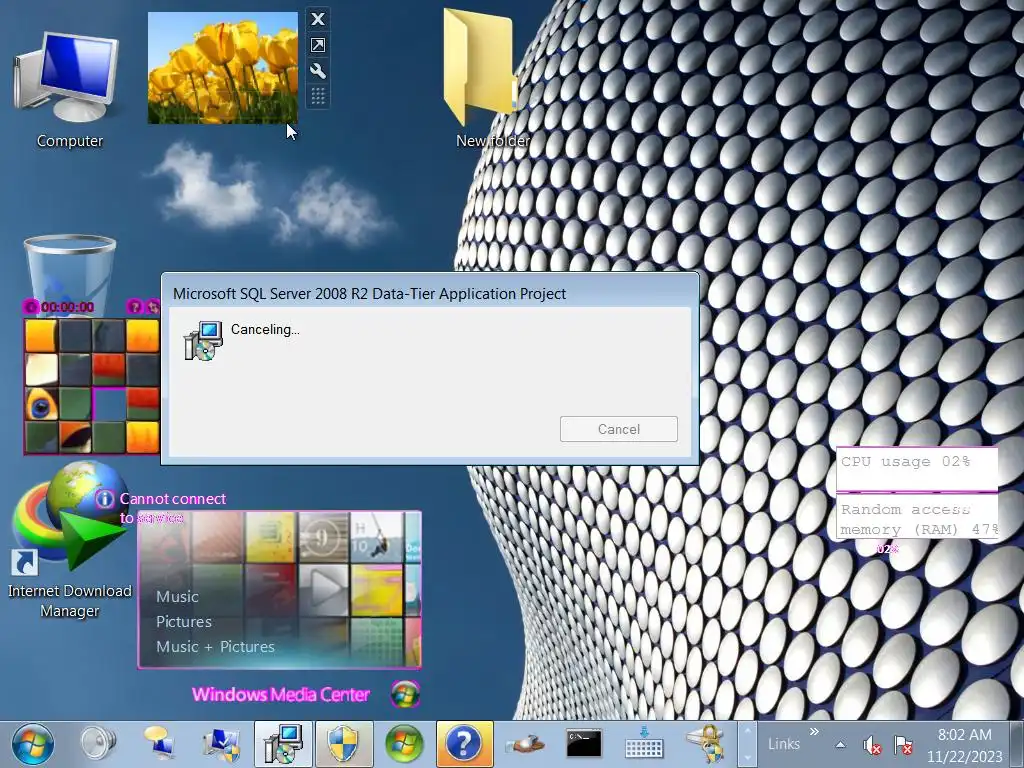
Task: Open the Help question mark taskbar button
Action: [x=464, y=744]
